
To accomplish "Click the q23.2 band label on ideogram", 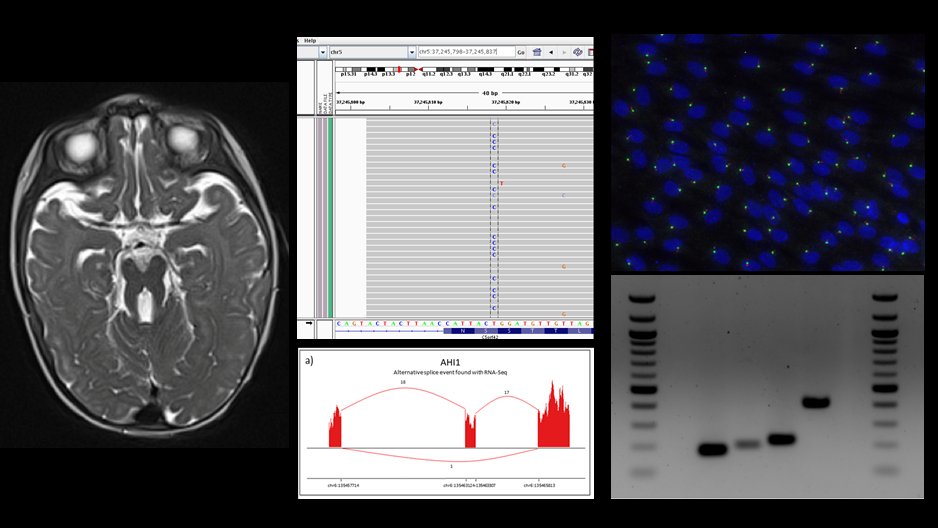I will pos(548,74).
